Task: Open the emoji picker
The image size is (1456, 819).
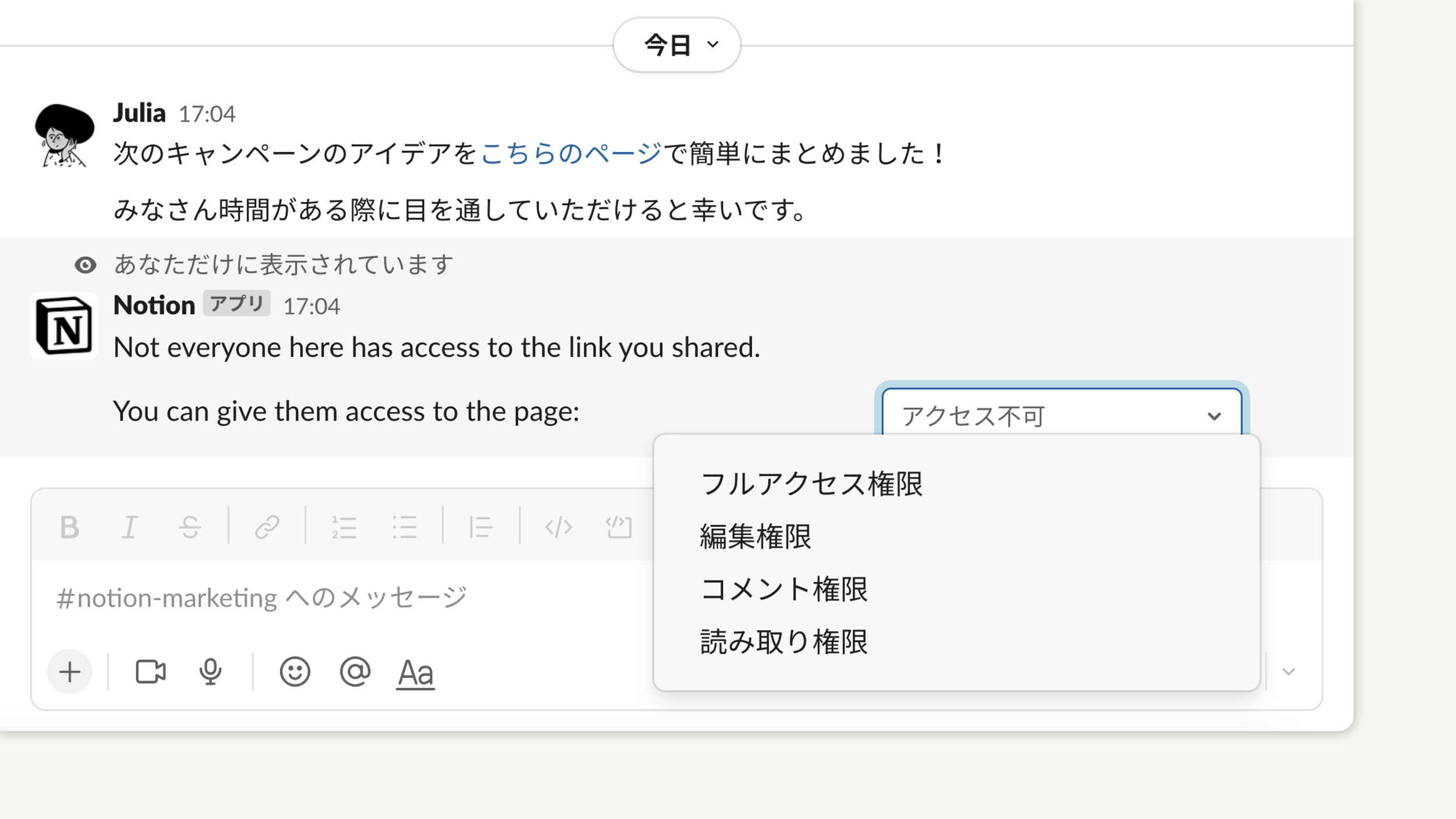Action: point(294,671)
